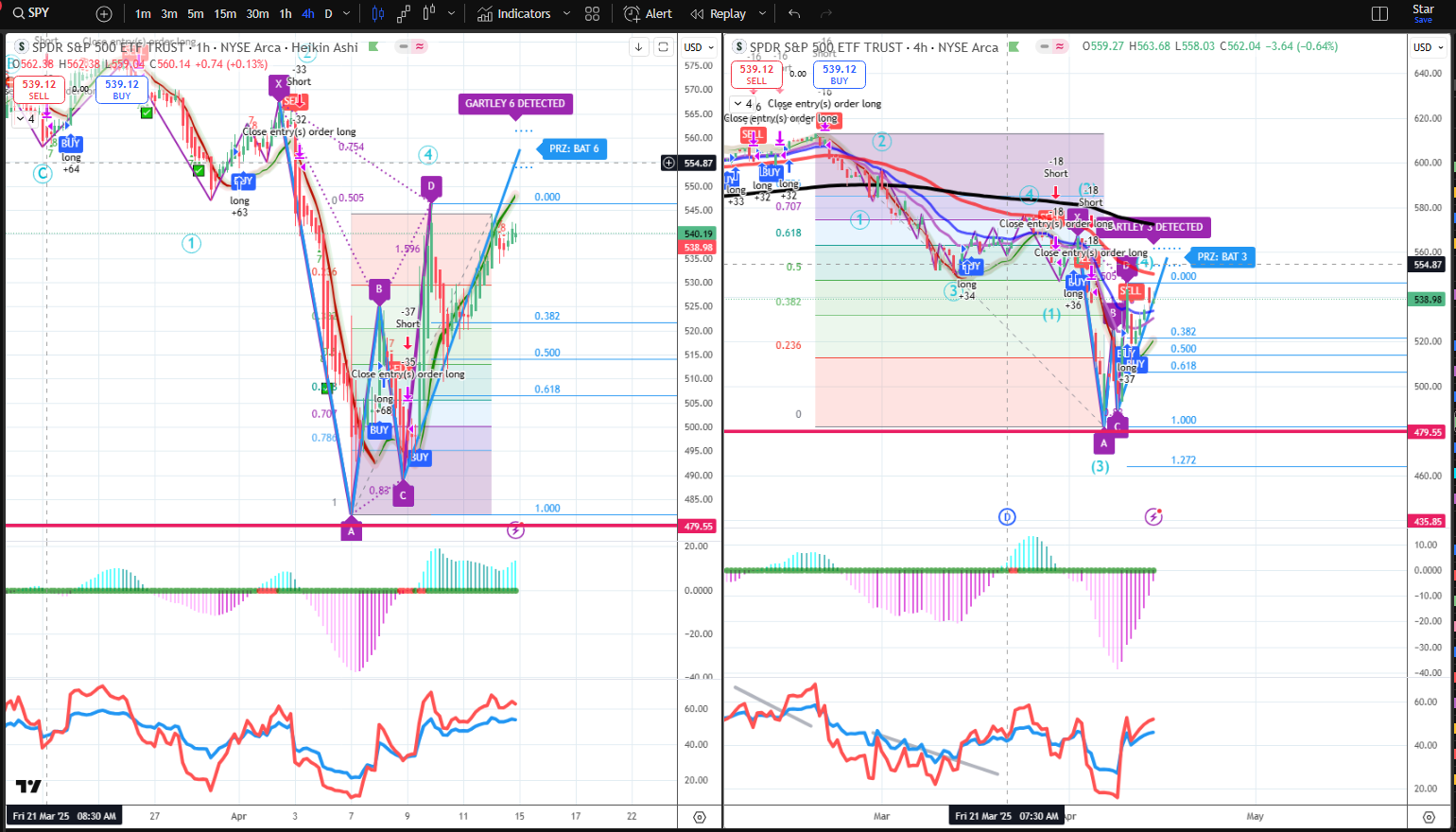Open the indicator templates grid icon
The image size is (1456, 832).
tap(592, 13)
